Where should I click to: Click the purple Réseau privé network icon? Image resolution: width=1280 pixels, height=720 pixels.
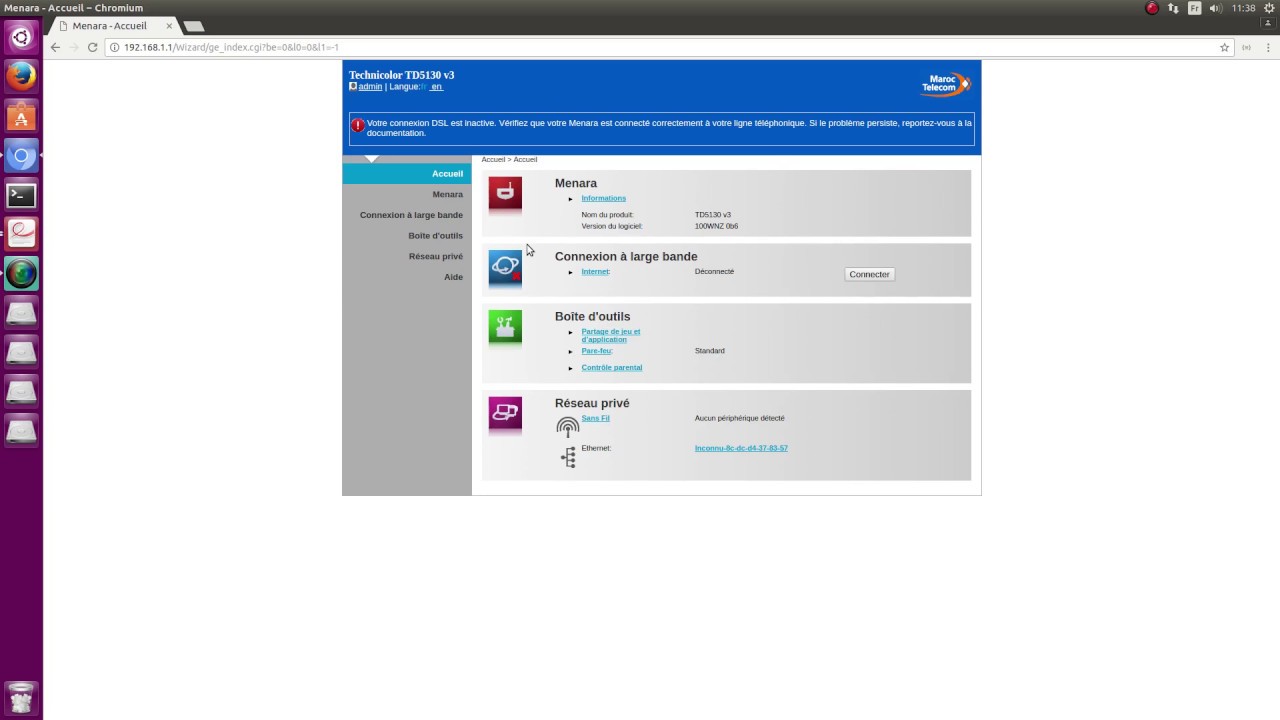(x=505, y=414)
